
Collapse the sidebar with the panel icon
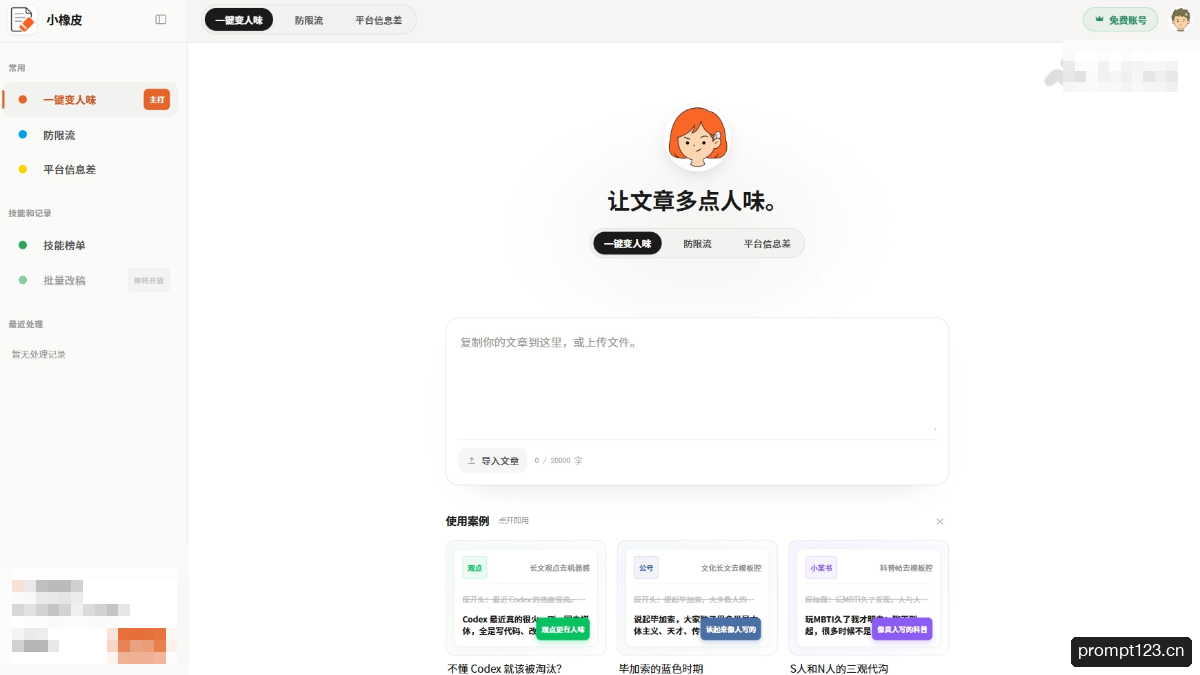pos(161,19)
